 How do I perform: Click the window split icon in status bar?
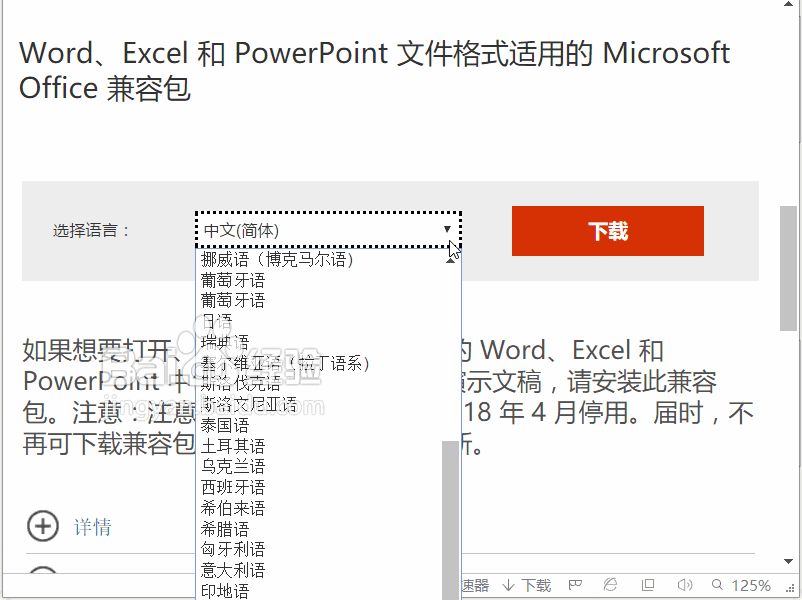pos(648,585)
